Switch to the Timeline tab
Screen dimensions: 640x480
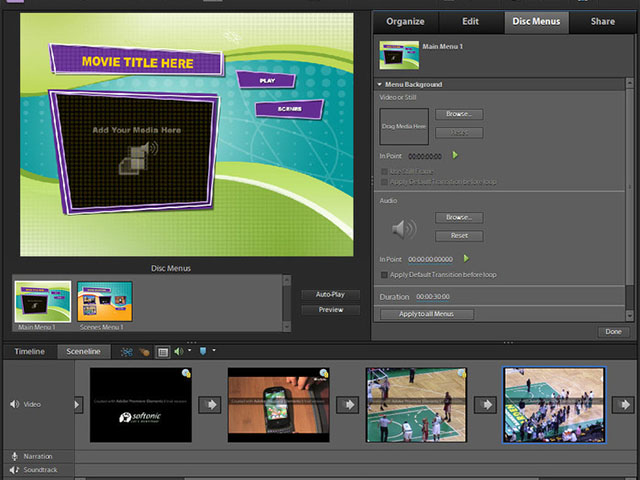pyautogui.click(x=29, y=352)
